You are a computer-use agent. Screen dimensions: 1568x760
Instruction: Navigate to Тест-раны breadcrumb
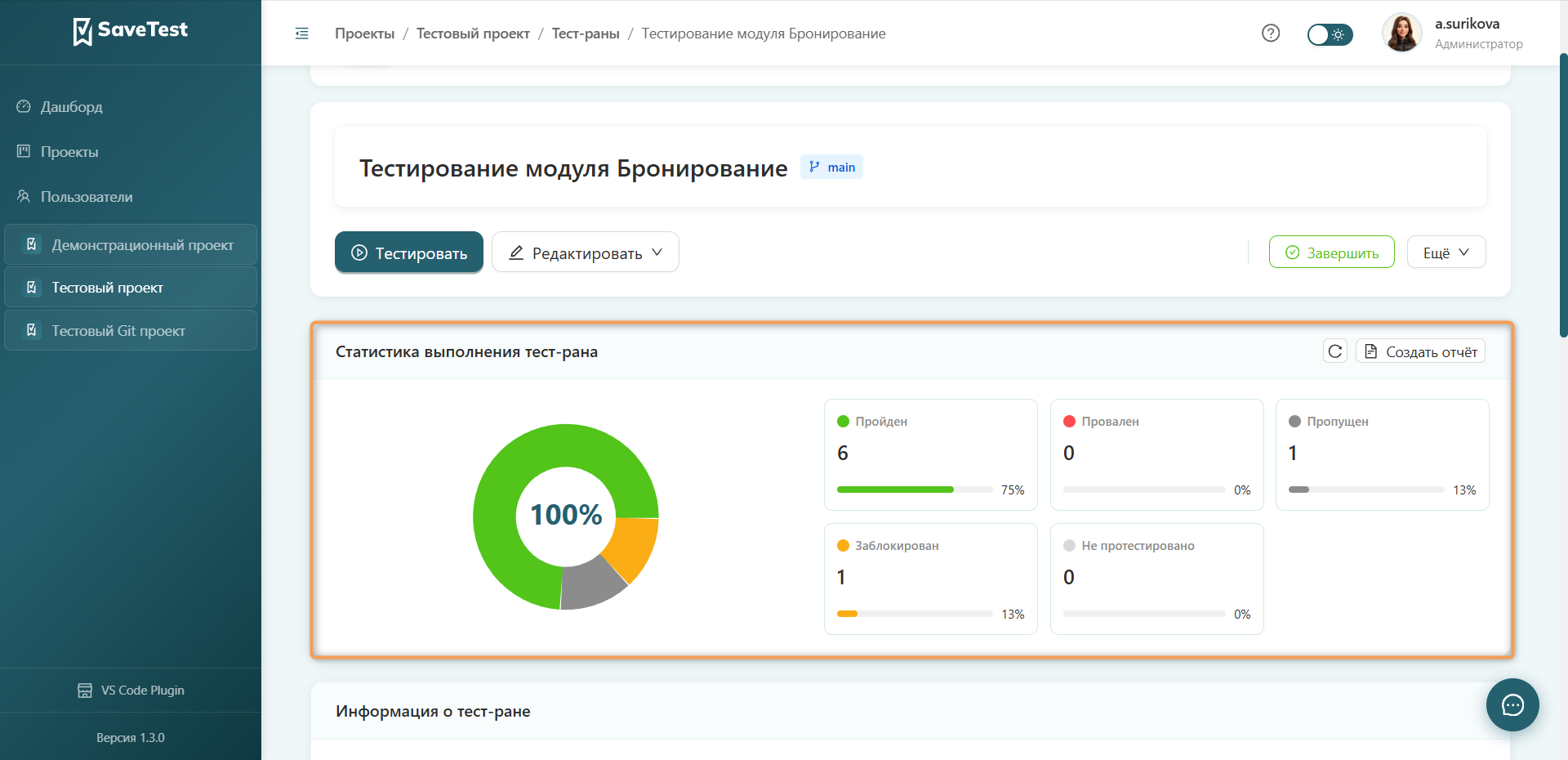pyautogui.click(x=586, y=34)
